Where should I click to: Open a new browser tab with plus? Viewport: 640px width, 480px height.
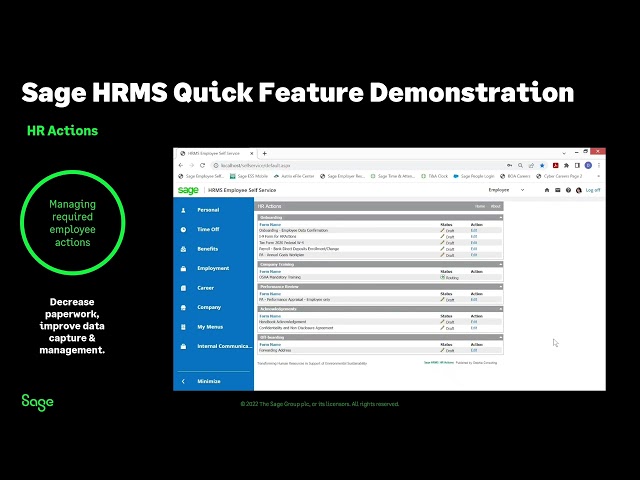[264, 153]
